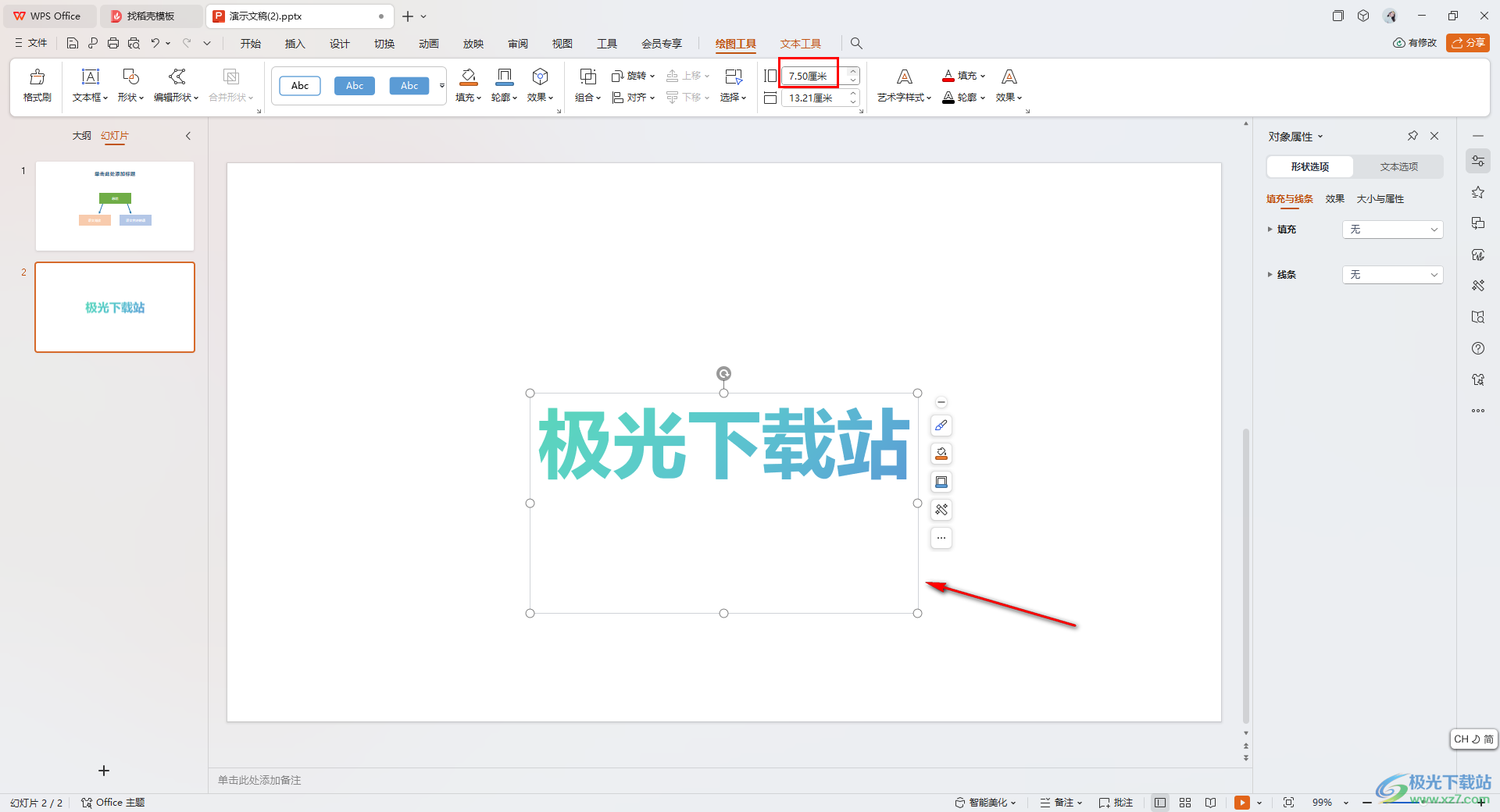Select Shape Options (形状选项) toggle

[1310, 166]
